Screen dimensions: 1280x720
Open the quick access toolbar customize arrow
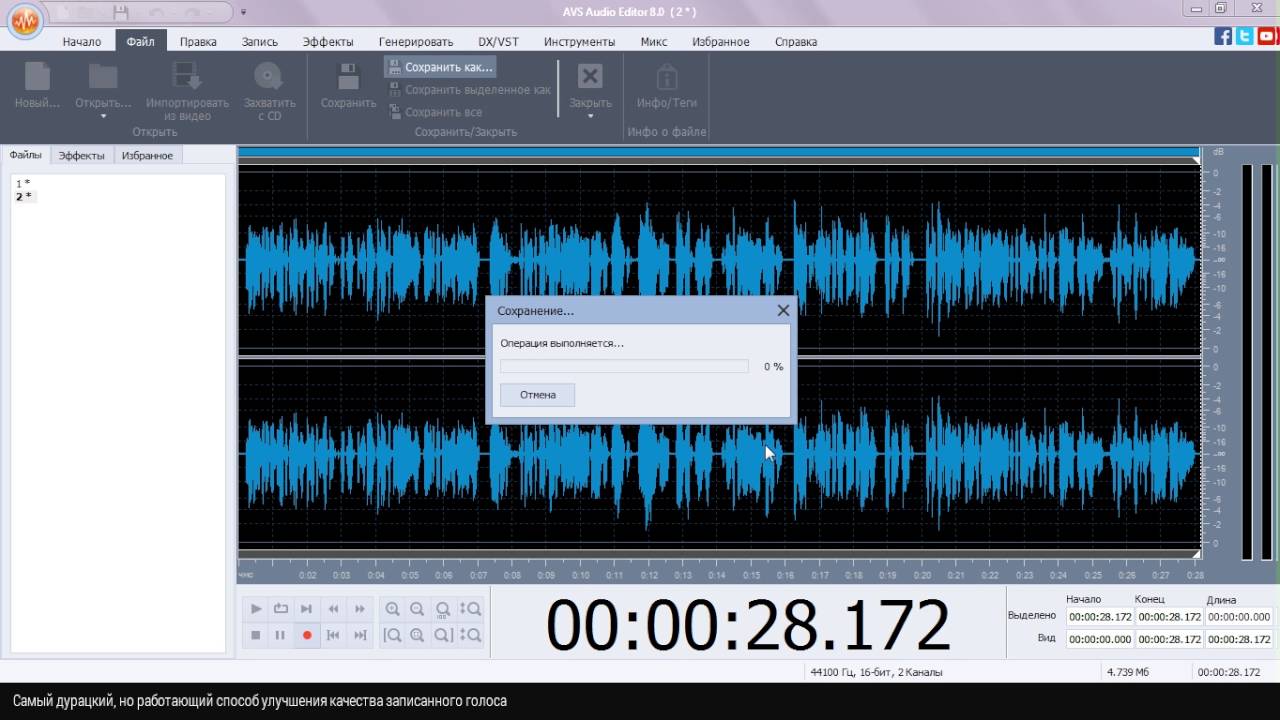coord(243,13)
